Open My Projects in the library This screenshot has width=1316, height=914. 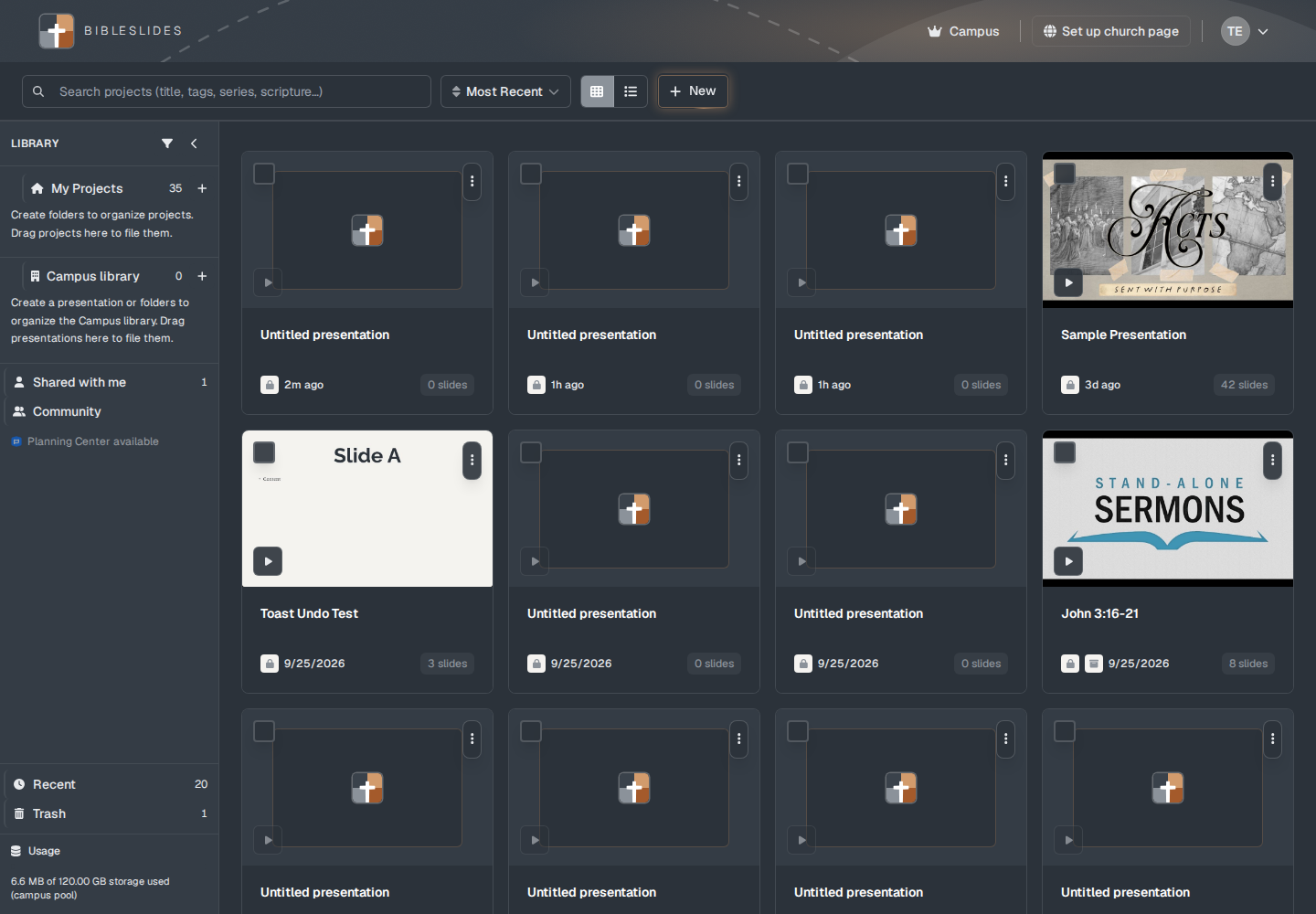tap(87, 188)
